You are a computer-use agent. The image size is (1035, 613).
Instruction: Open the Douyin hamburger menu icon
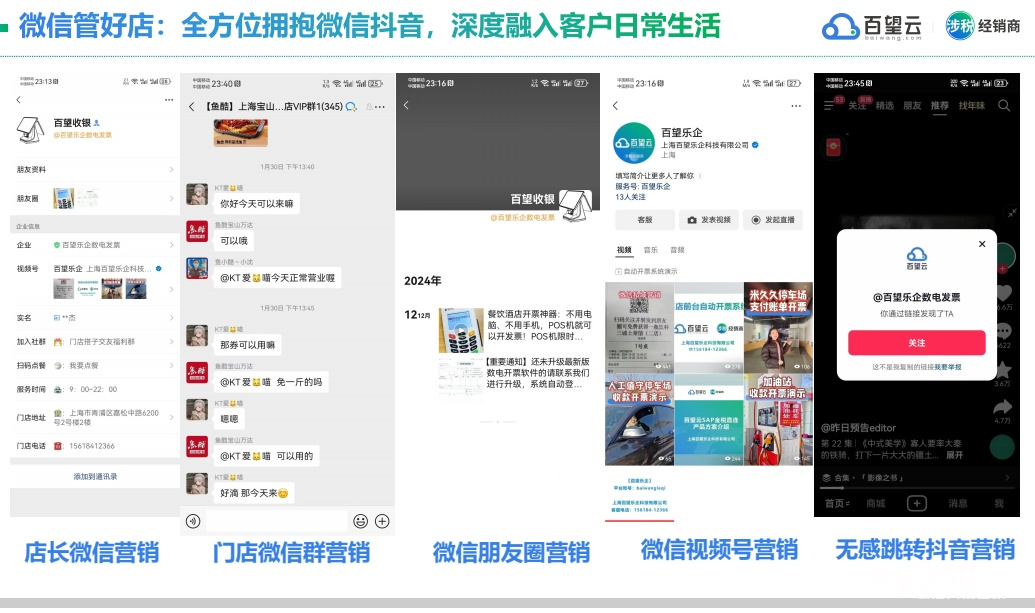tap(828, 105)
